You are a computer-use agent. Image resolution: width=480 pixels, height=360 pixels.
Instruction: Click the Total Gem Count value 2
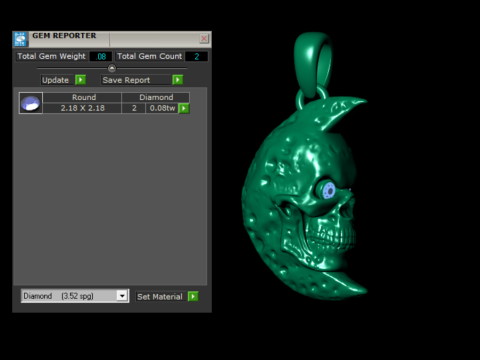(x=196, y=56)
